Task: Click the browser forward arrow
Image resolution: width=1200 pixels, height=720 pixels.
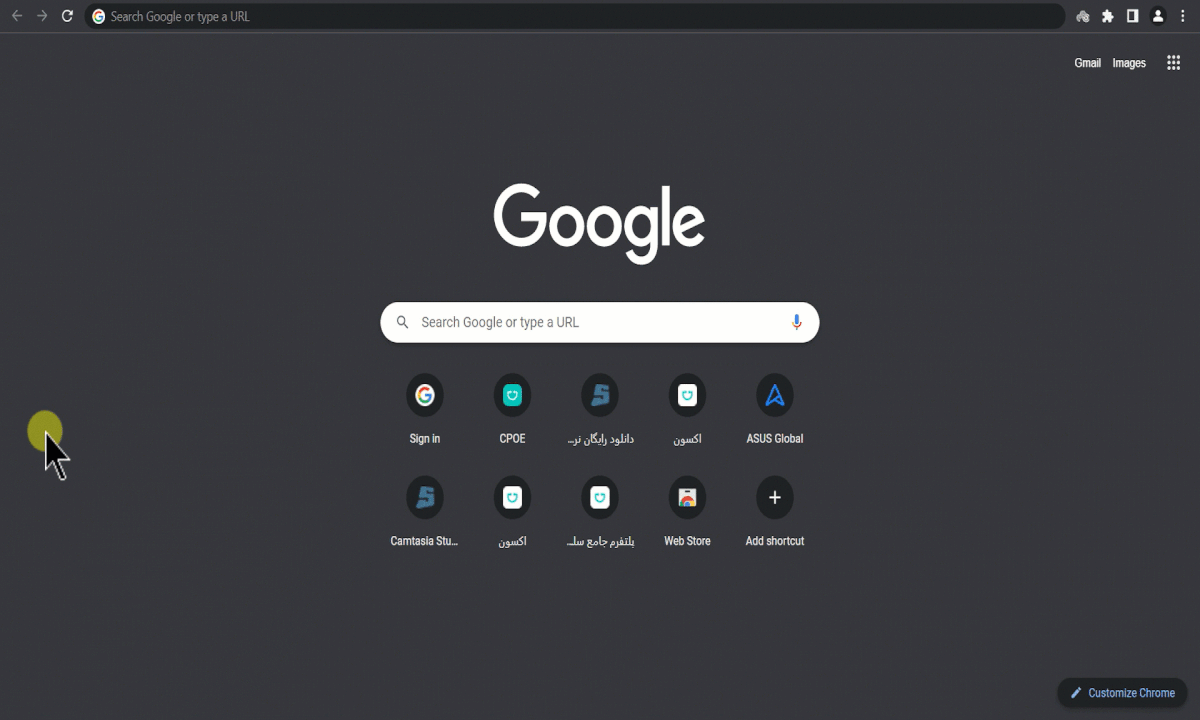Action: pos(42,16)
